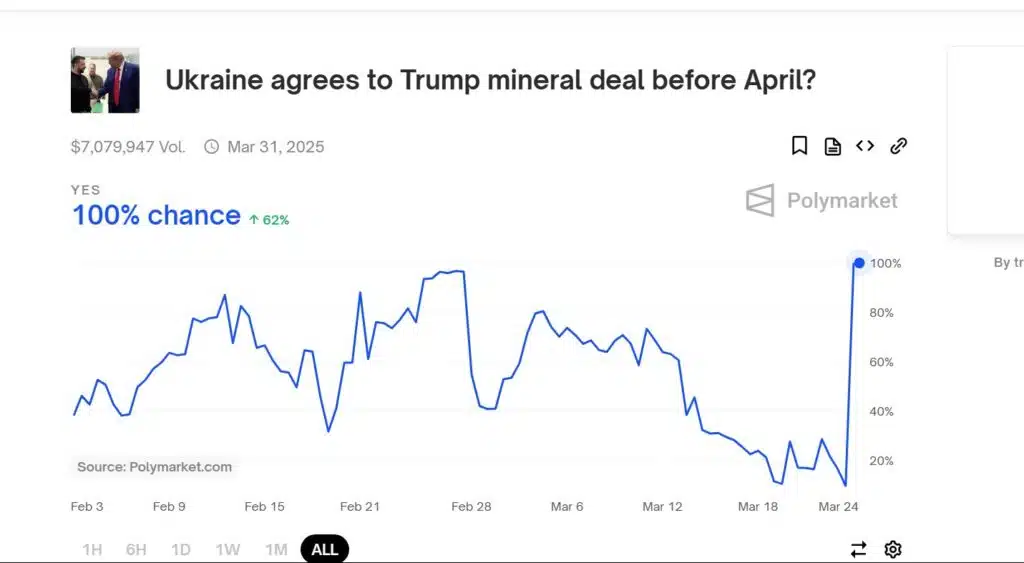Click the $7,079,947 Vol. figure
The image size is (1024, 563).
pos(128,147)
